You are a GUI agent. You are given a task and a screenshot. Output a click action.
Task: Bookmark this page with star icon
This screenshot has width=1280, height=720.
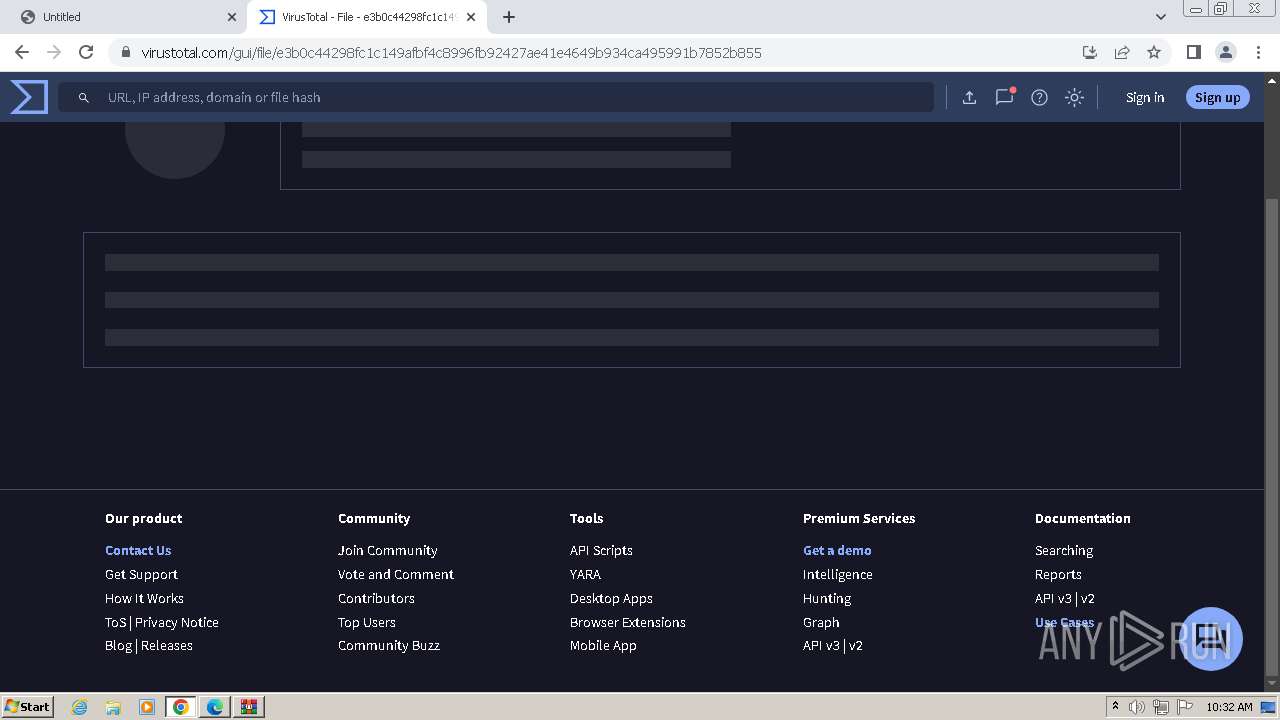(x=1154, y=52)
